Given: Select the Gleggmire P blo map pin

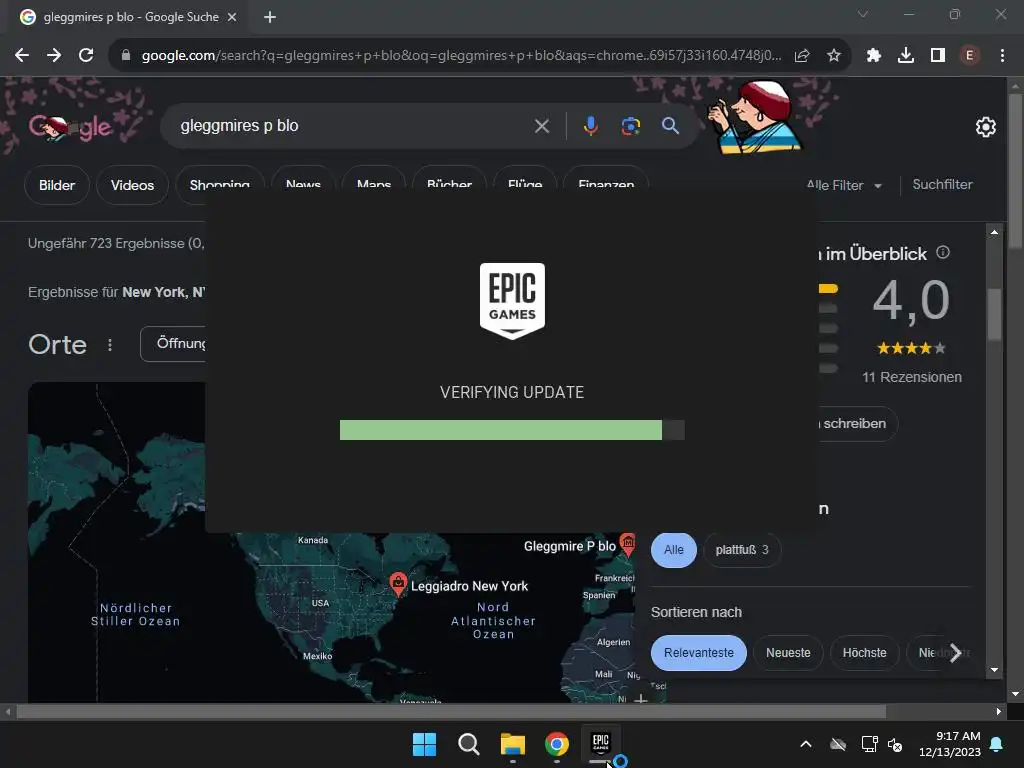Looking at the screenshot, I should pos(628,544).
